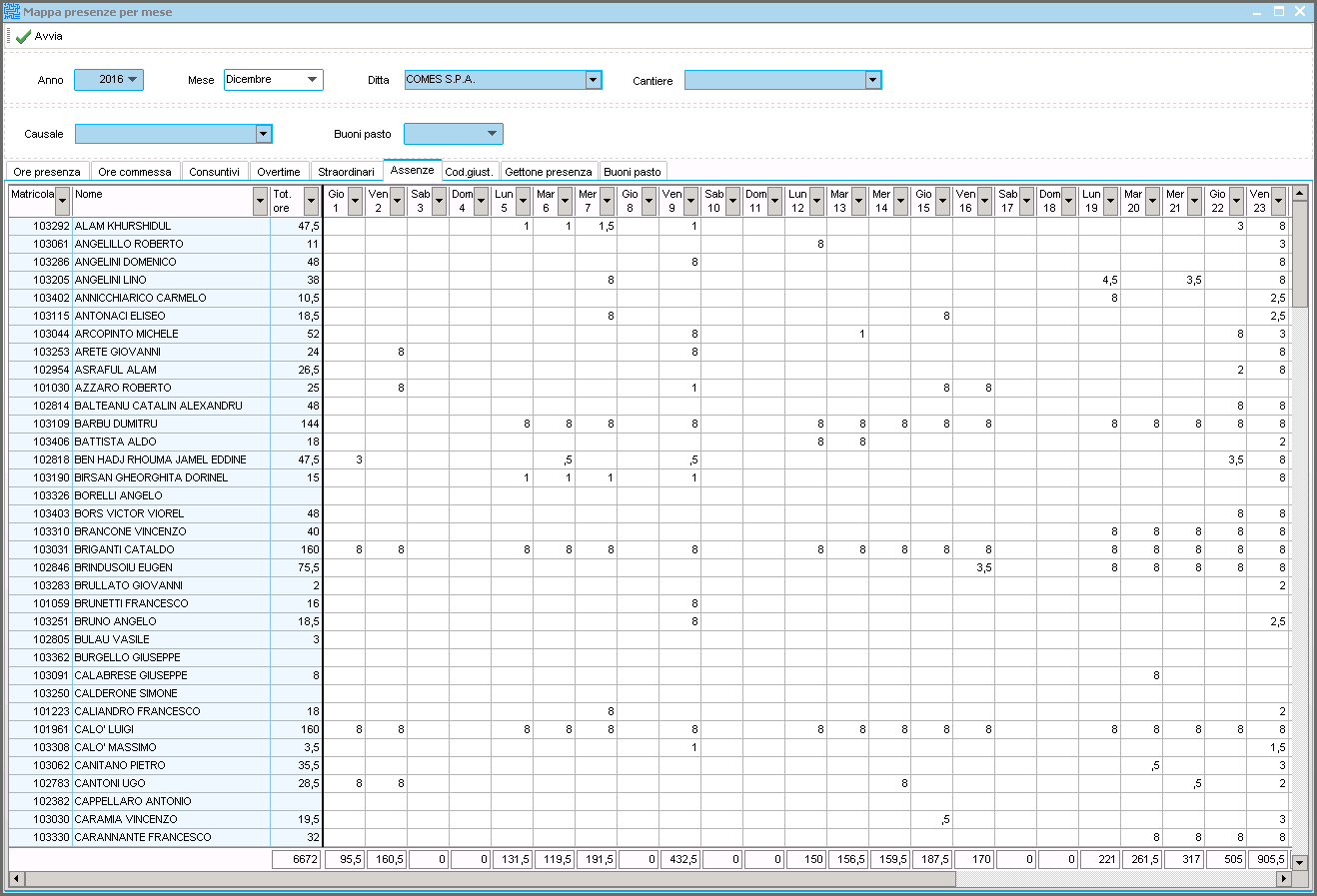Switch to the Buoni pasto tab
The image size is (1317, 896).
point(633,172)
